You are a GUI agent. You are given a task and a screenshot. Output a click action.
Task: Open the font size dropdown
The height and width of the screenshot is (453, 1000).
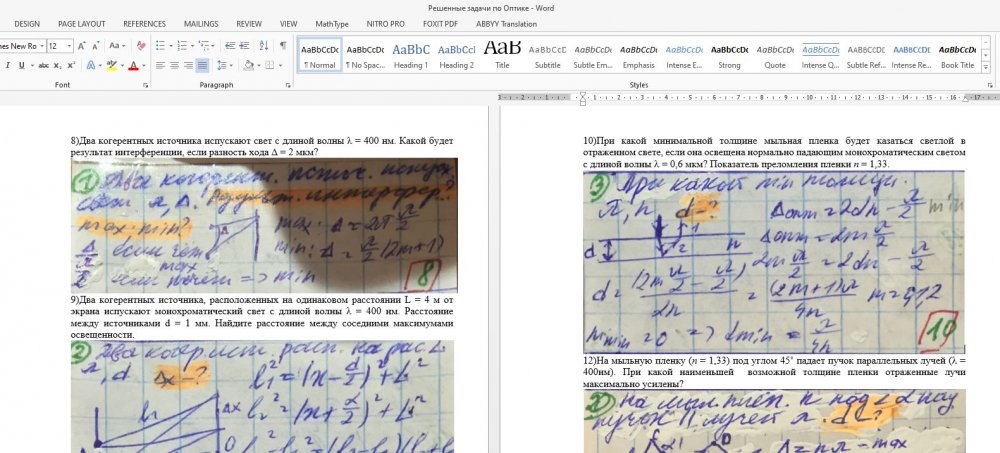pyautogui.click(x=68, y=46)
